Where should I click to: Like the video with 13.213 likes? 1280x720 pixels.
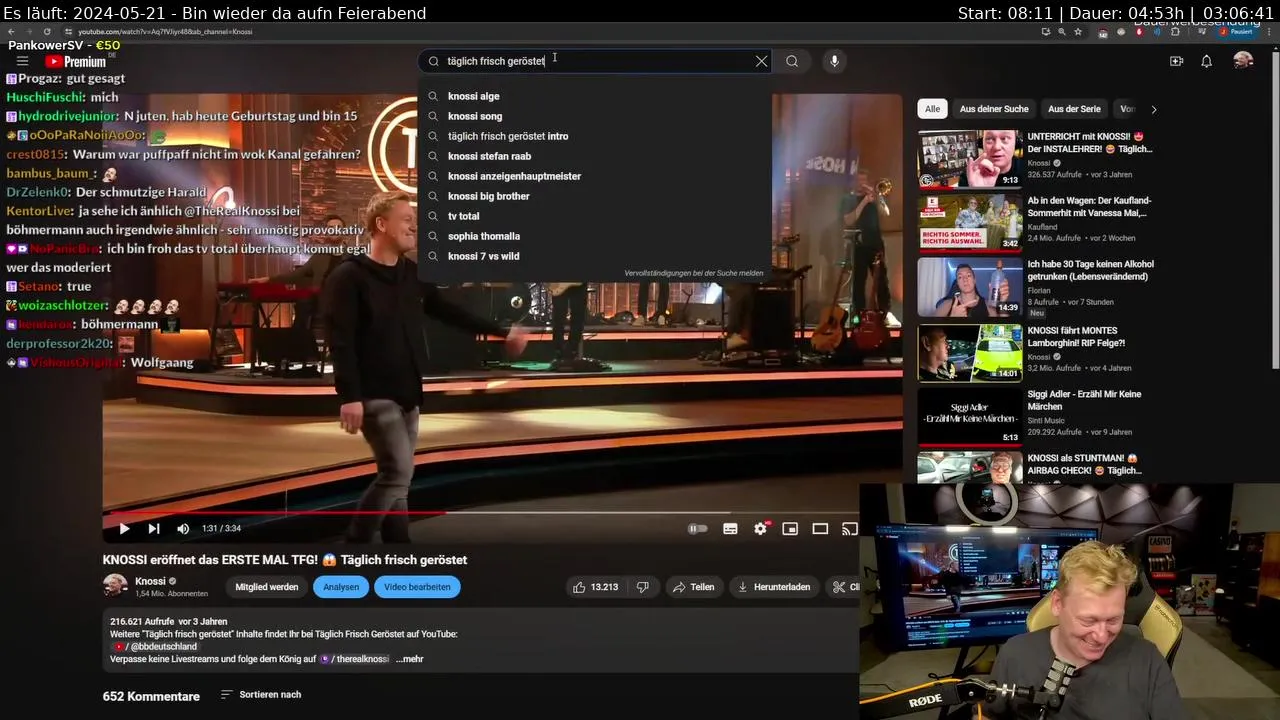tap(595, 587)
